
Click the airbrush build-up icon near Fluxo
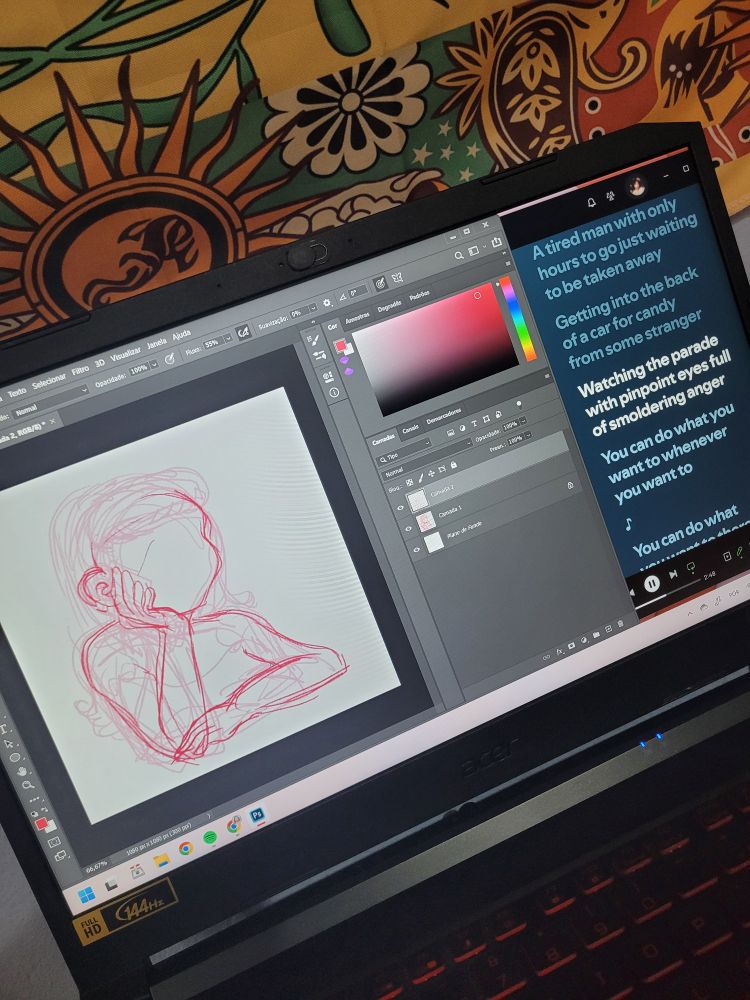point(243,332)
